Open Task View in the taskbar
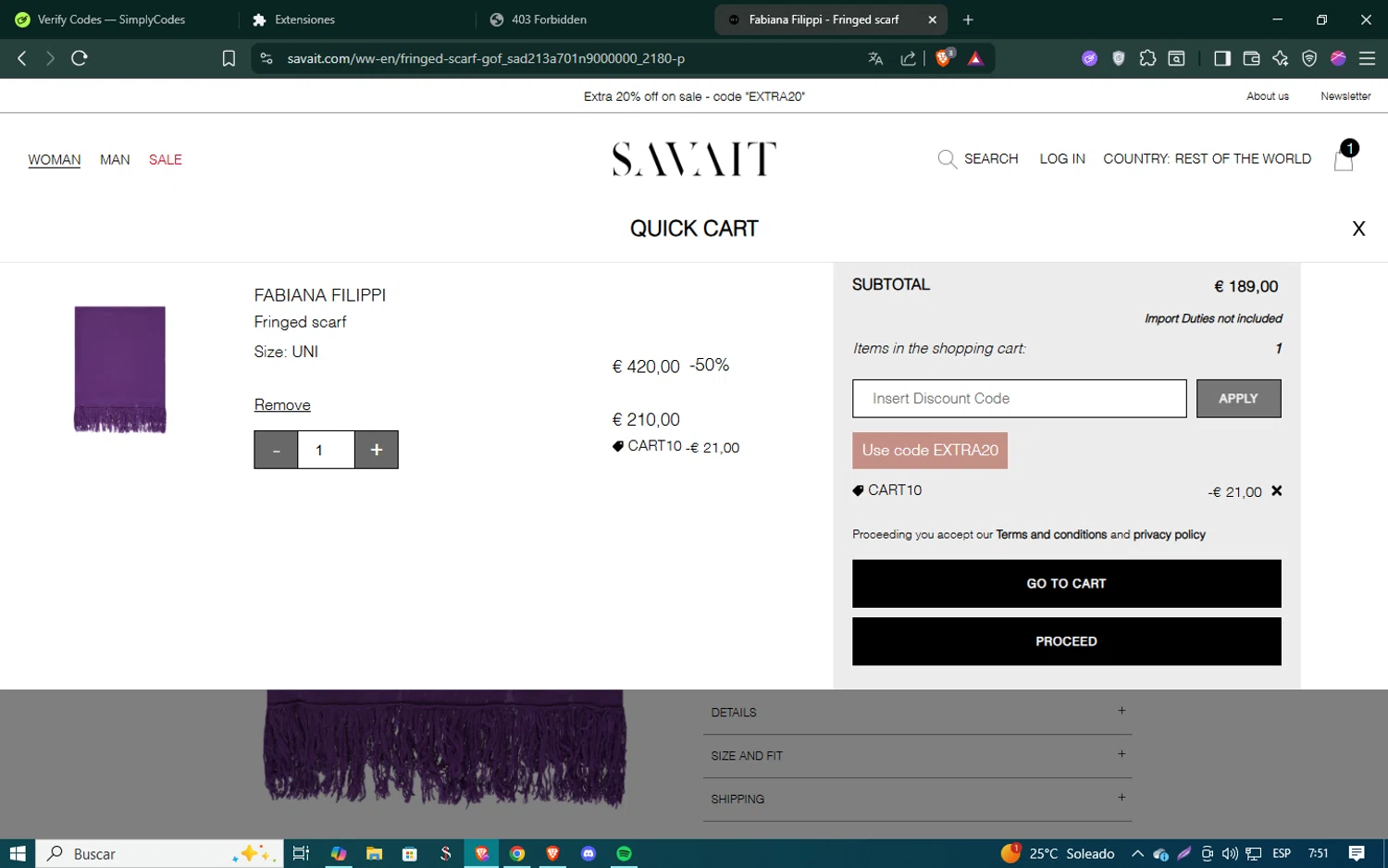1388x868 pixels. click(x=301, y=853)
